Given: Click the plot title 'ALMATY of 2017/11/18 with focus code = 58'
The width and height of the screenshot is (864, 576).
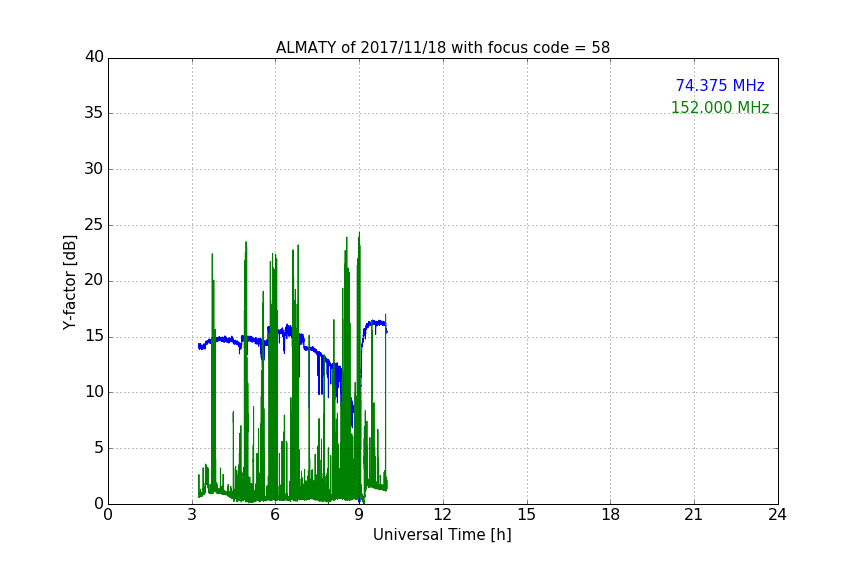Looking at the screenshot, I should 442,48.
